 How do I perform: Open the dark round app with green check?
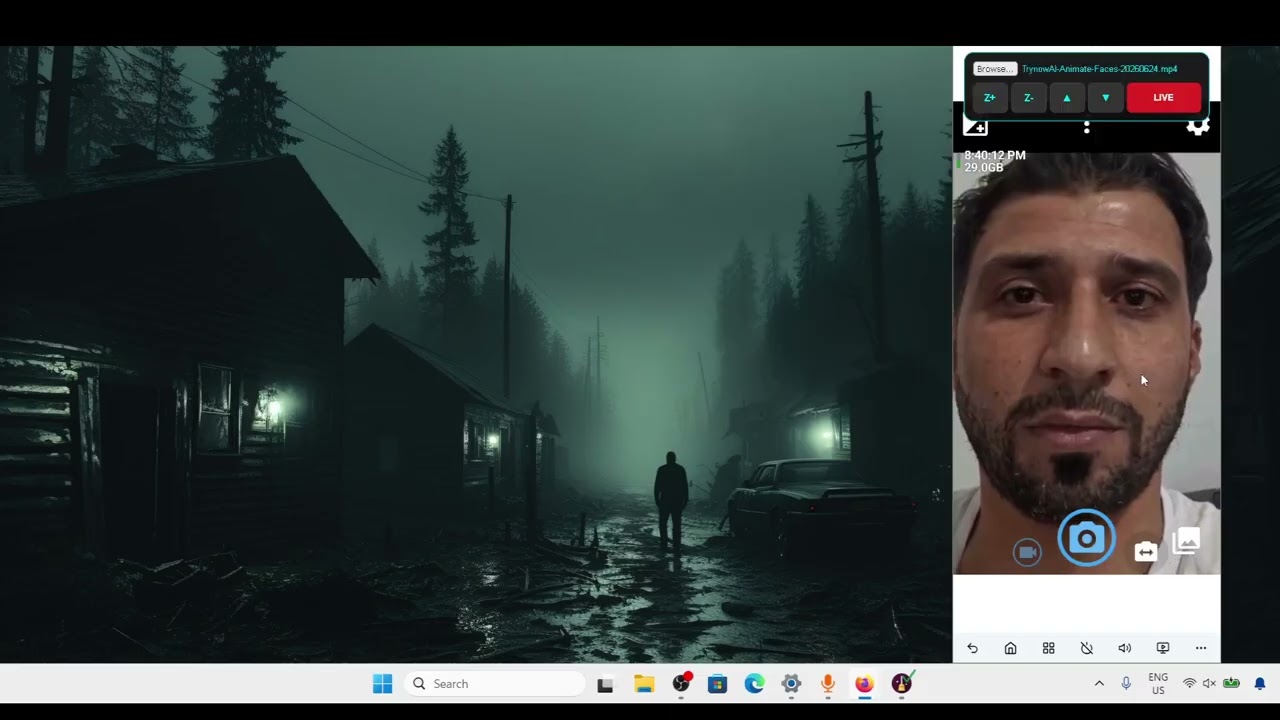coord(902,684)
